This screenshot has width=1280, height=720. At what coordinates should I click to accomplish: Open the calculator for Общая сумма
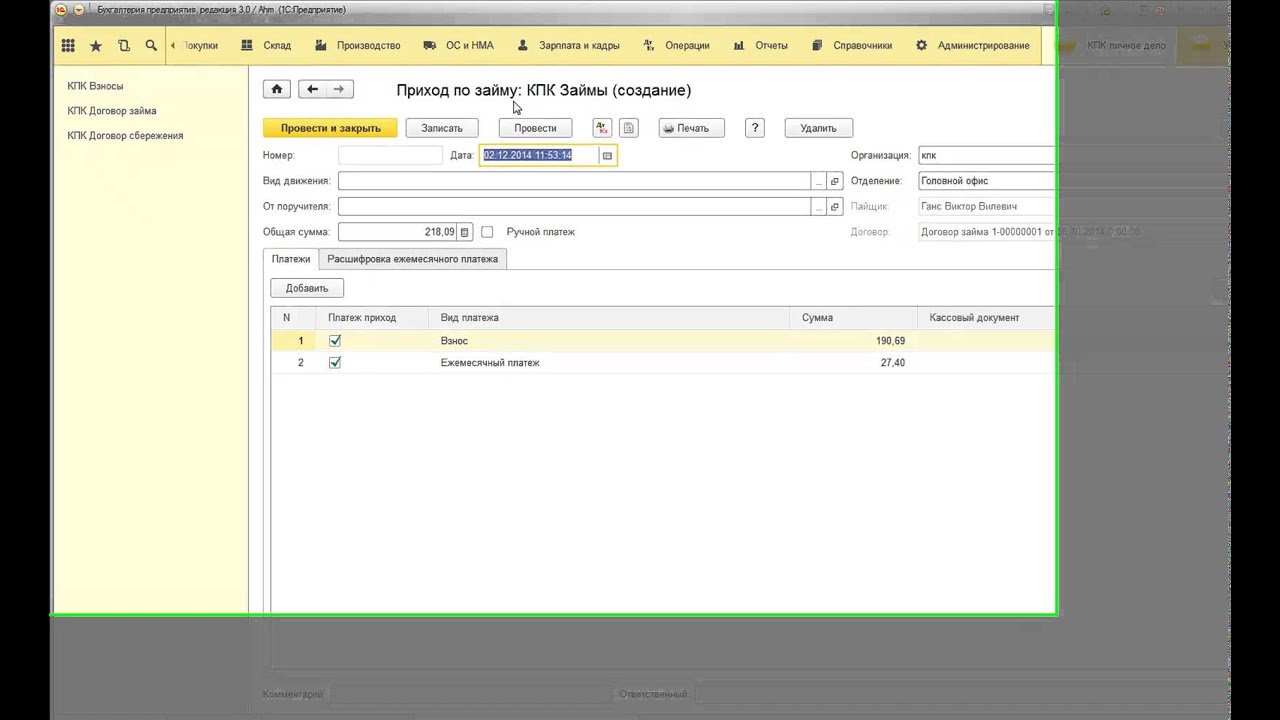465,232
